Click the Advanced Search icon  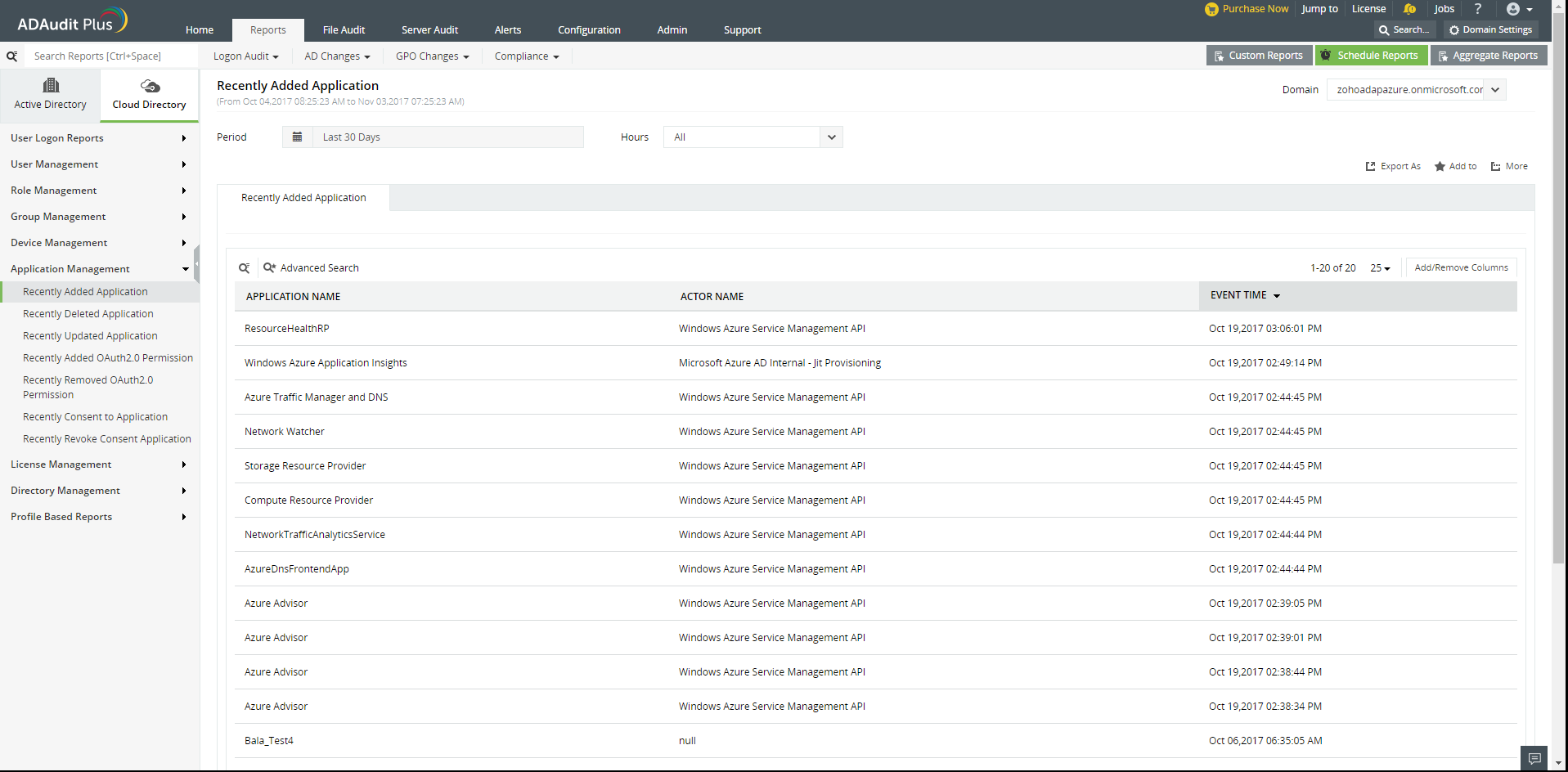coord(269,267)
